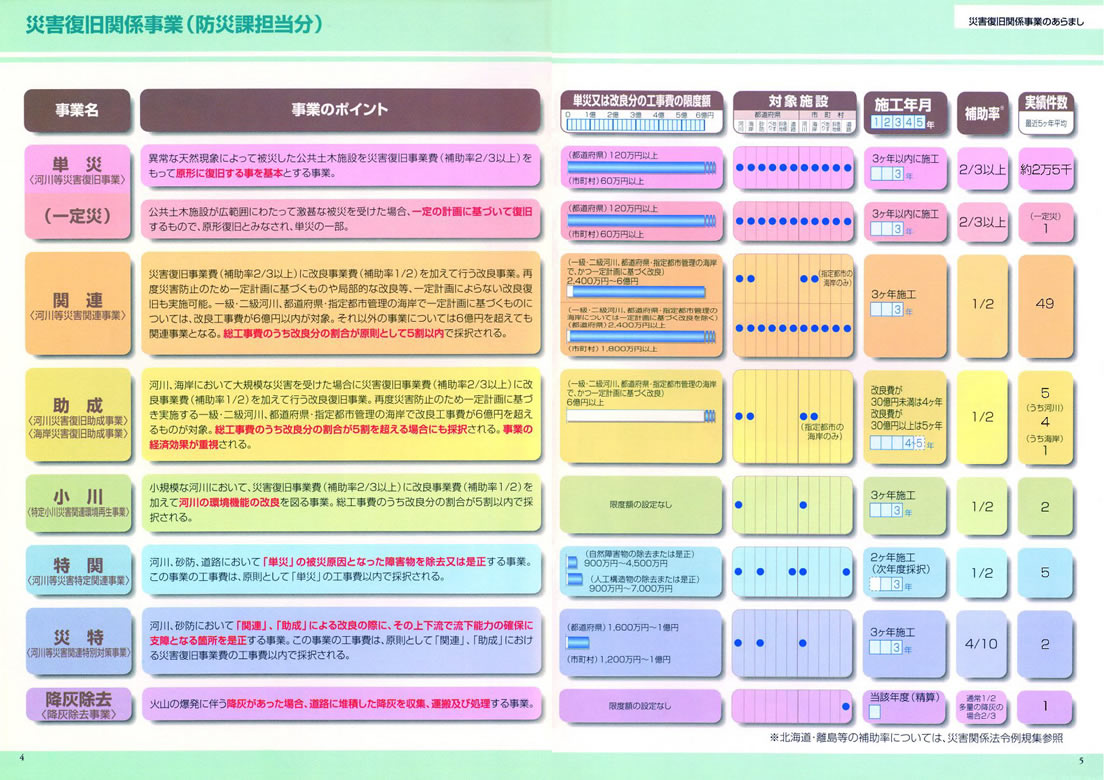Click the 単災 row target facility dots
Image resolution: width=1105 pixels, height=780 pixels.
click(x=794, y=168)
